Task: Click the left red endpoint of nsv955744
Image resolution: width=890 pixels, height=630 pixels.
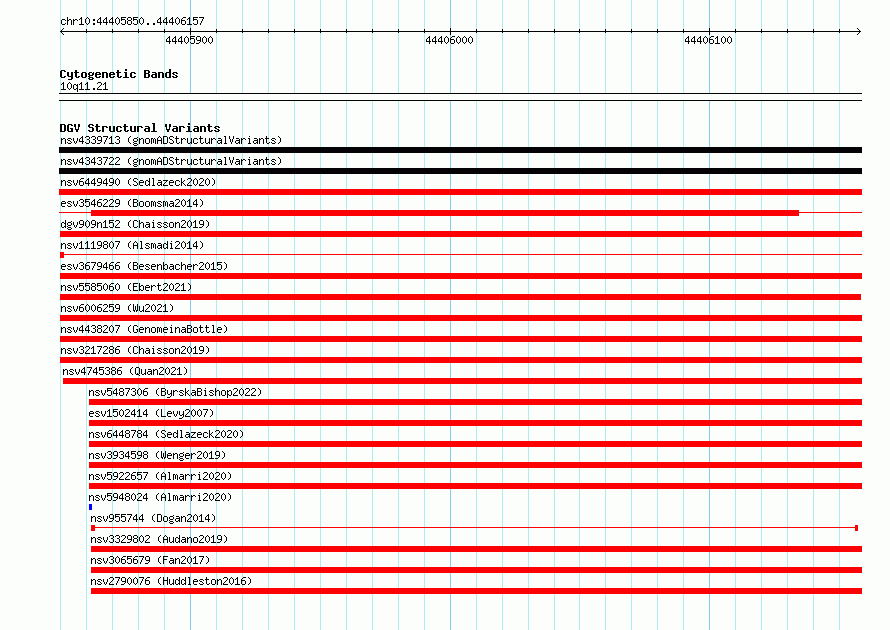Action: pyautogui.click(x=93, y=528)
